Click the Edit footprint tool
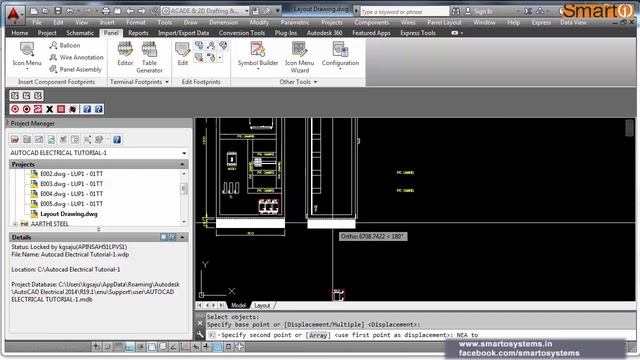640x360 pixels. 182,54
